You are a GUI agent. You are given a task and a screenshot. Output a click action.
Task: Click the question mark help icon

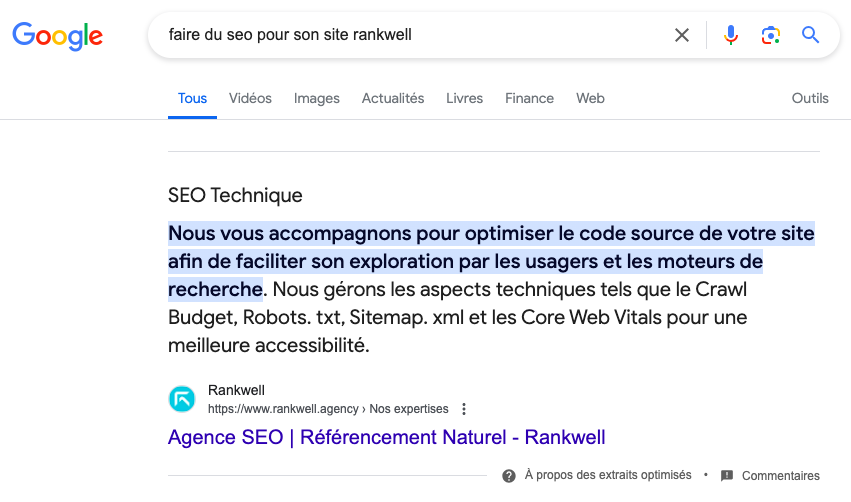509,476
